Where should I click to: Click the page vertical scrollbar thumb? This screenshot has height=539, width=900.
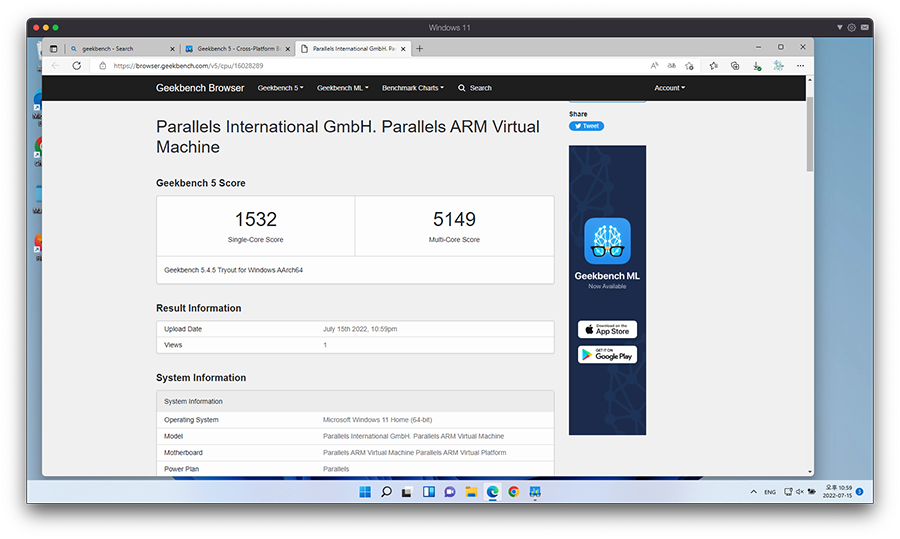pyautogui.click(x=809, y=134)
